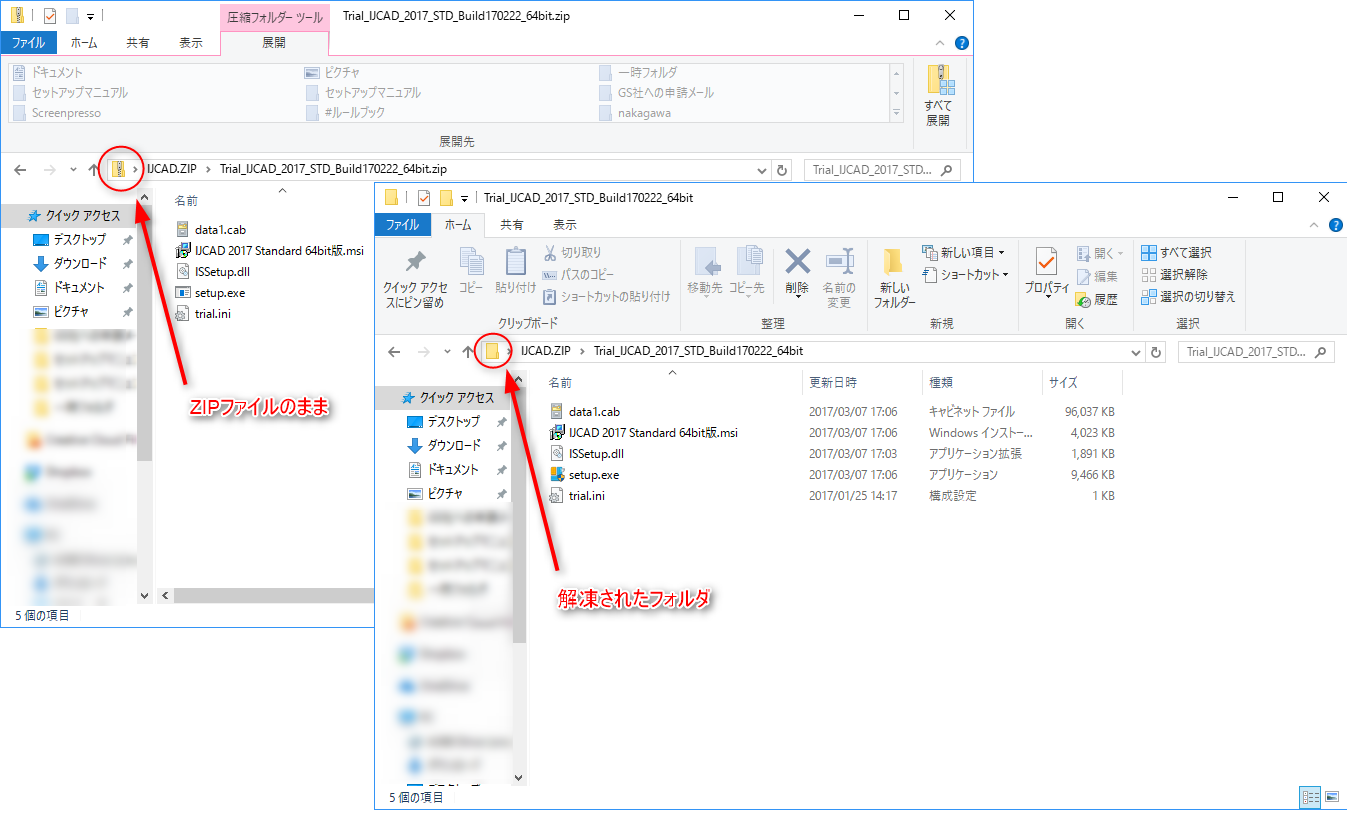Click back arrow in zip window
1347x813 pixels.
(20, 170)
